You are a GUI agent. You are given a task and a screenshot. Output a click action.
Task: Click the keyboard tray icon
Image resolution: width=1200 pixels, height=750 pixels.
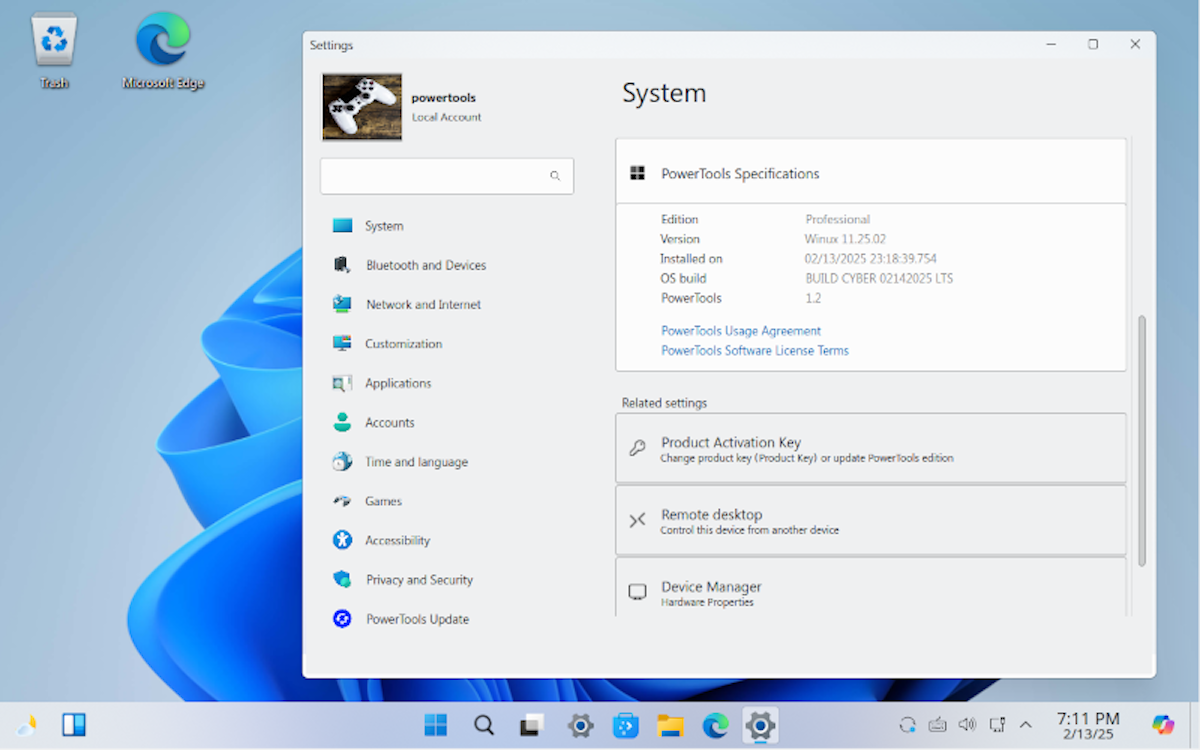(x=937, y=725)
